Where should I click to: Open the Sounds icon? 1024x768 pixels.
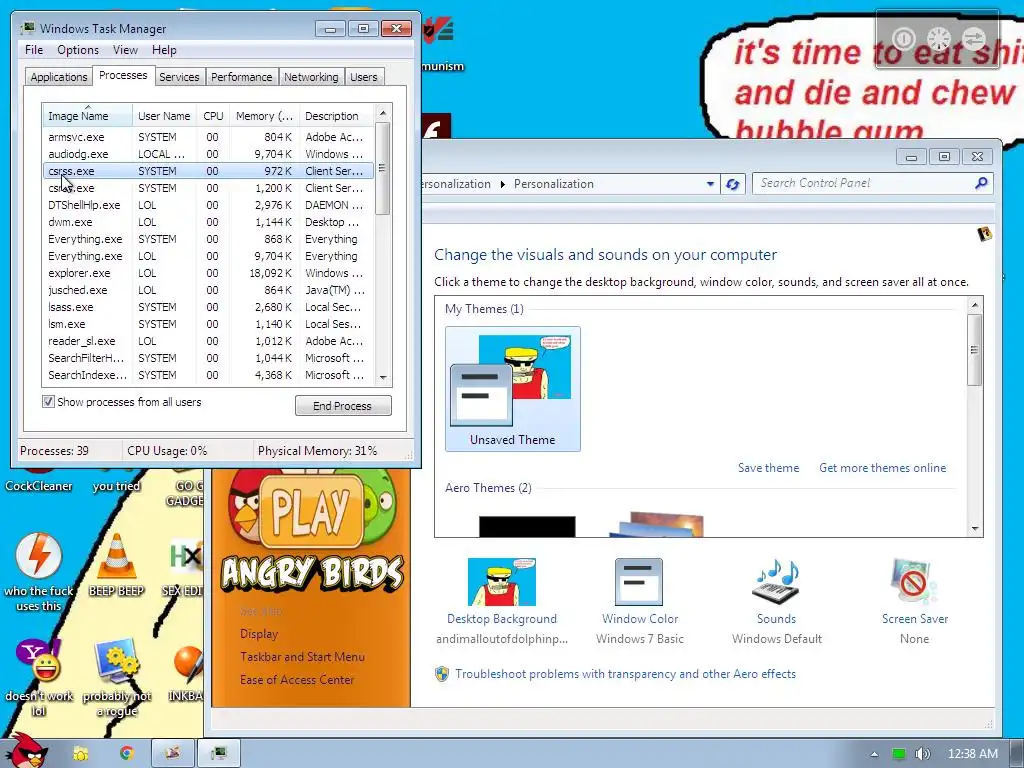click(x=776, y=582)
